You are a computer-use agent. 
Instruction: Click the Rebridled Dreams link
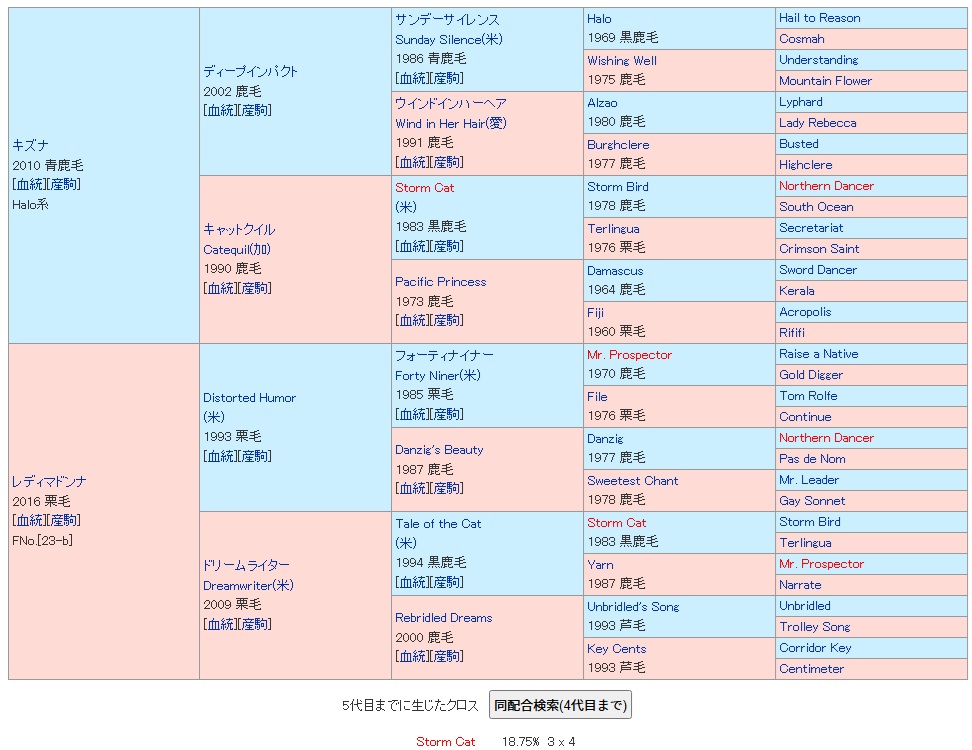coord(443,617)
